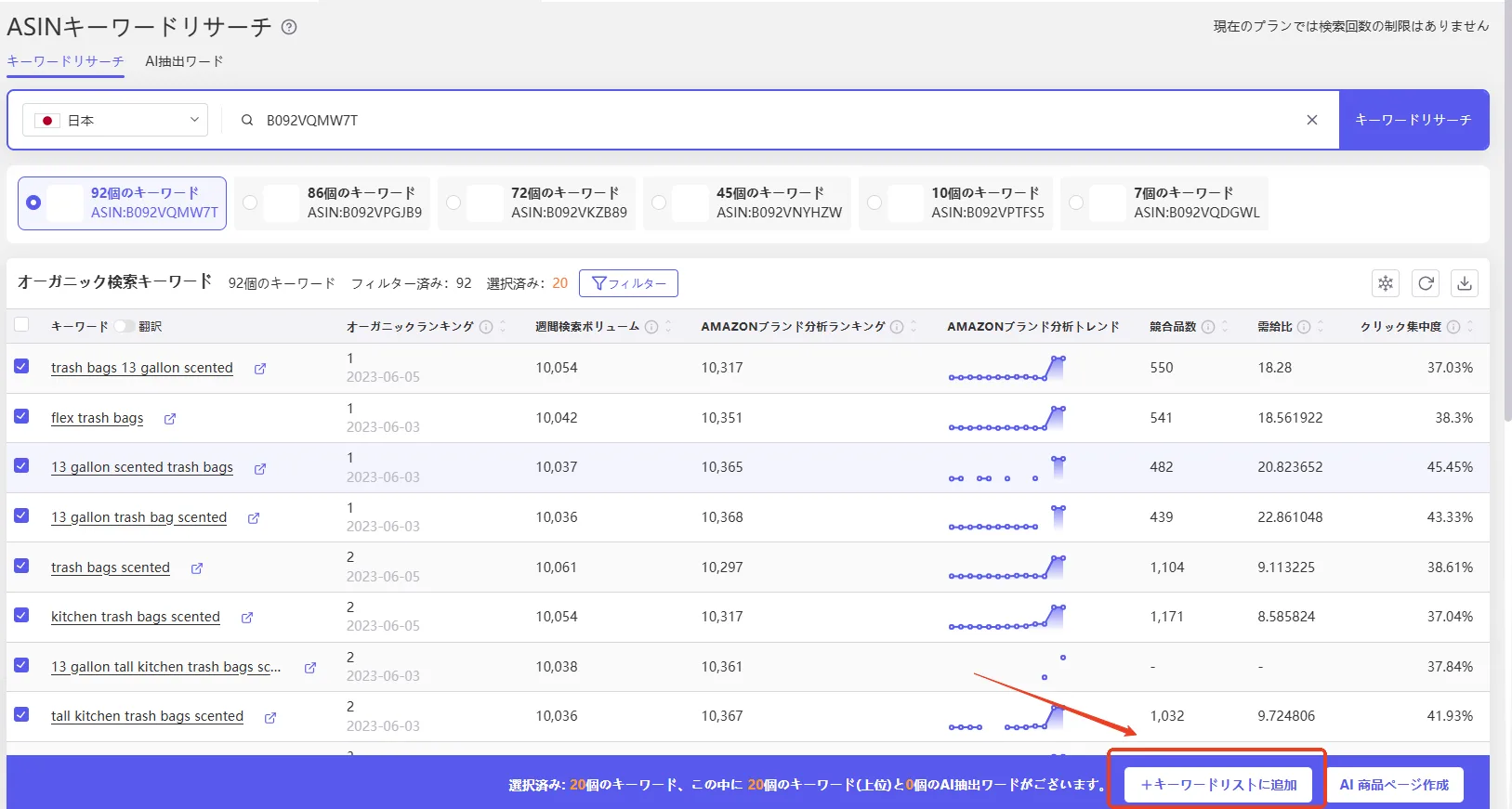The width and height of the screenshot is (1512, 809).
Task: Open external link for trash bags scented
Action: [197, 568]
